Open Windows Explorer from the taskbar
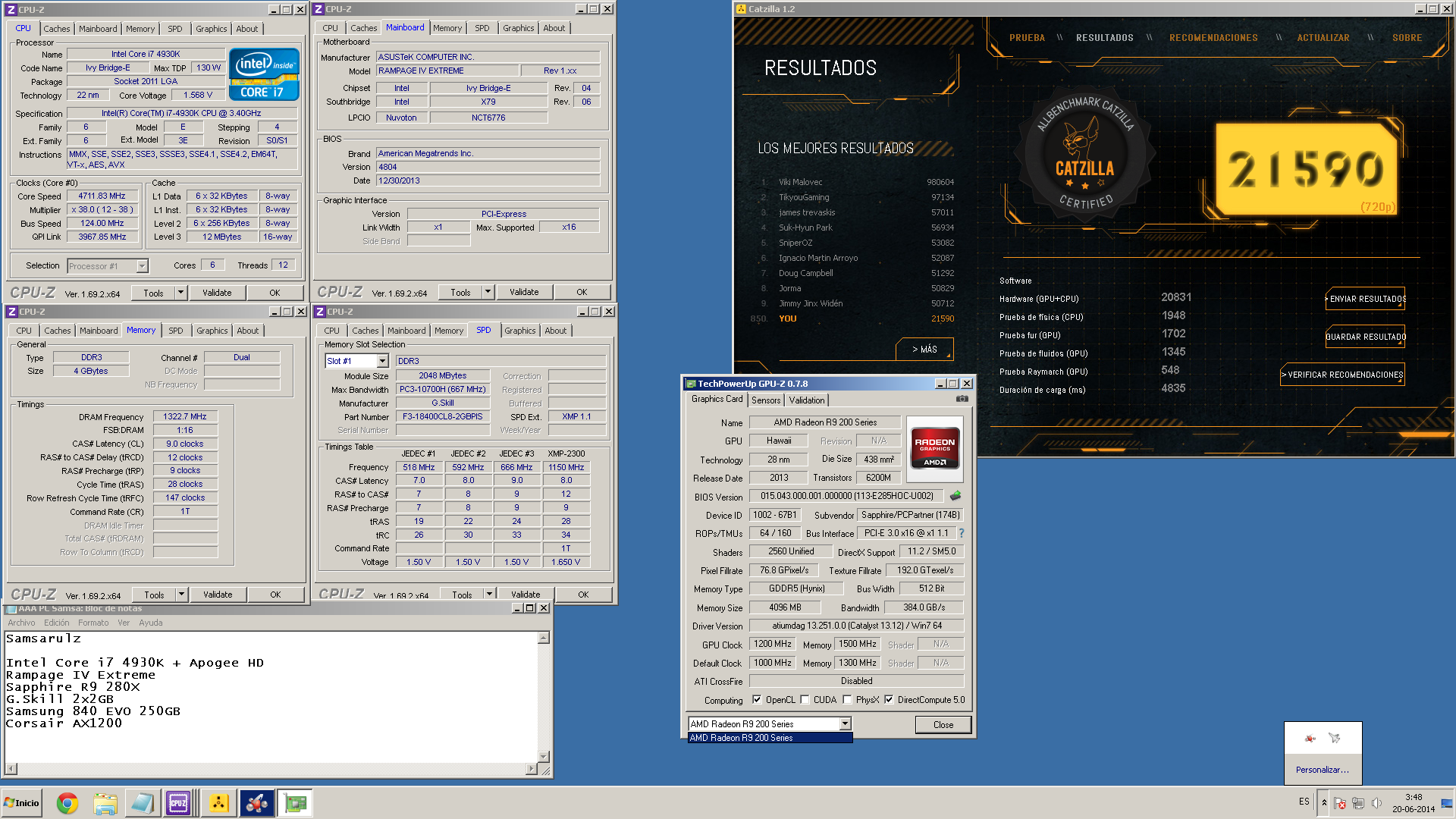 (x=105, y=803)
